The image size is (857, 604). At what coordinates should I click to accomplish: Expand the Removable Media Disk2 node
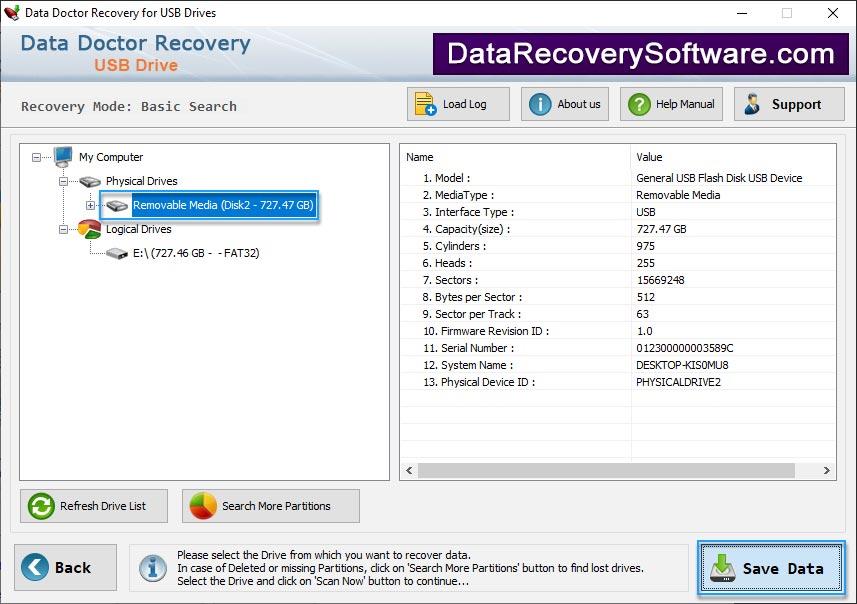90,206
